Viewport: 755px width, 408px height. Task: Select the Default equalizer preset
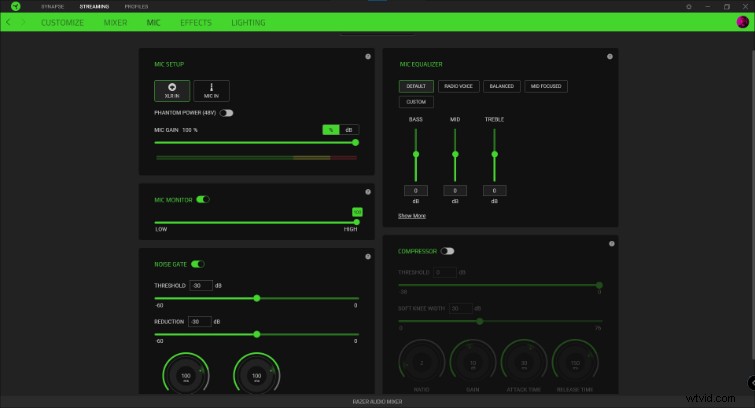416,86
